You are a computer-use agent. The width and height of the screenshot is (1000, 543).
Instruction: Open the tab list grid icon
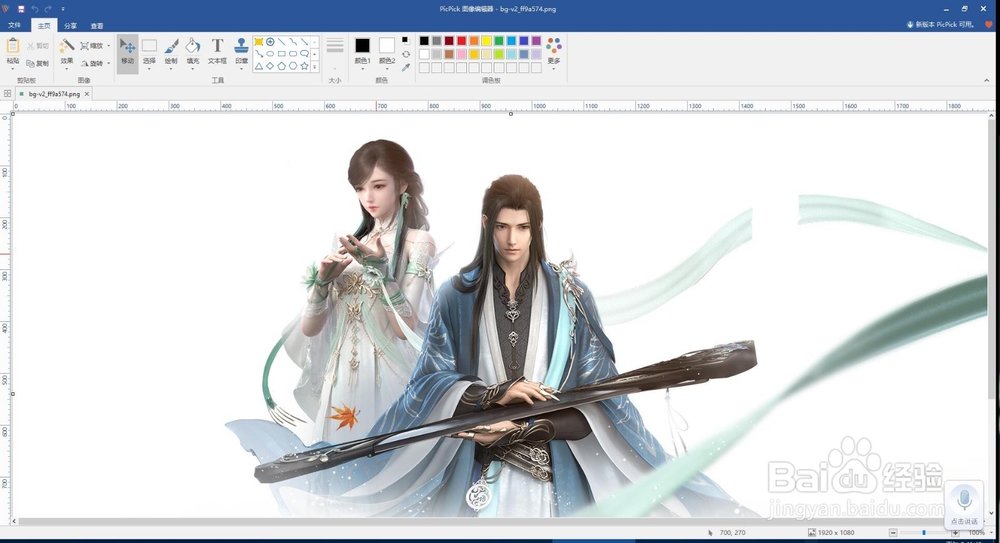(x=7, y=94)
